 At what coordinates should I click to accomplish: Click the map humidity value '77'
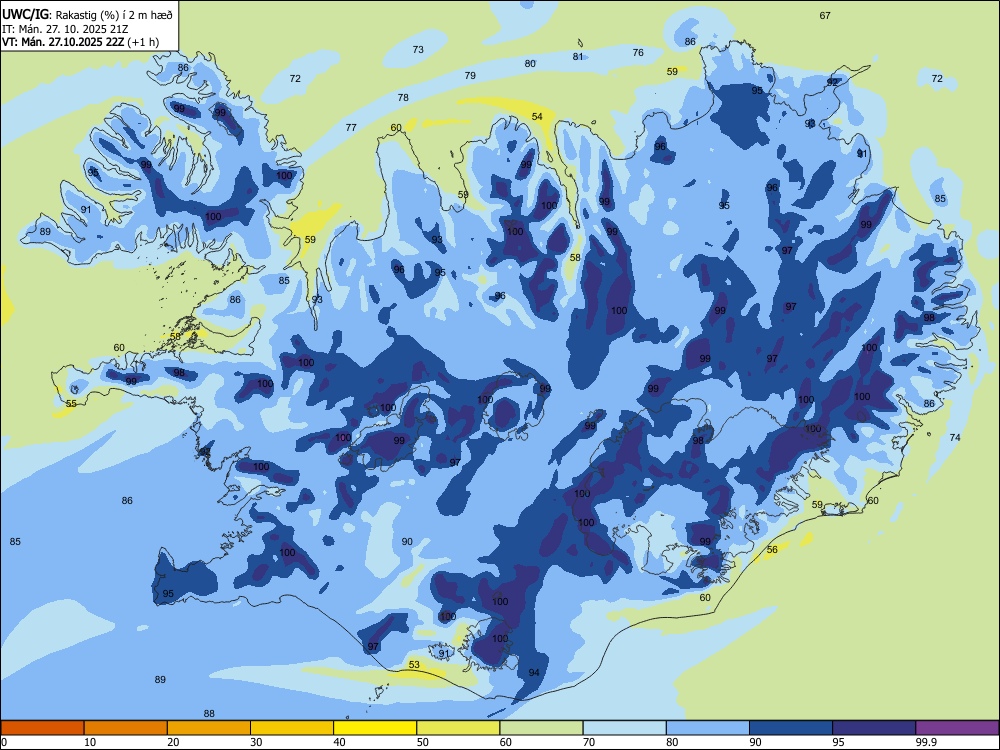[351, 128]
